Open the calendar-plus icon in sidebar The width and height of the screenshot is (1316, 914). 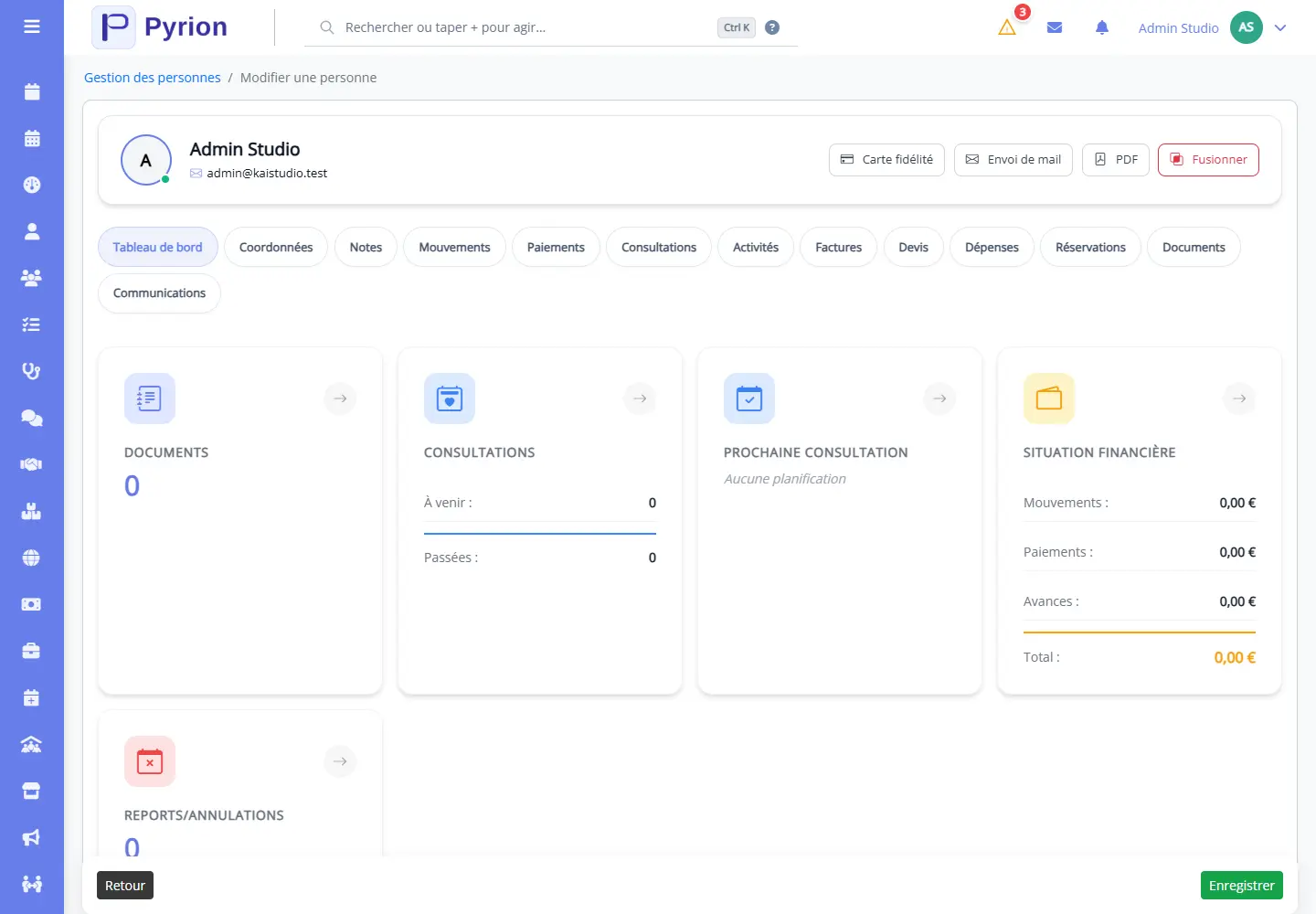pyautogui.click(x=32, y=698)
